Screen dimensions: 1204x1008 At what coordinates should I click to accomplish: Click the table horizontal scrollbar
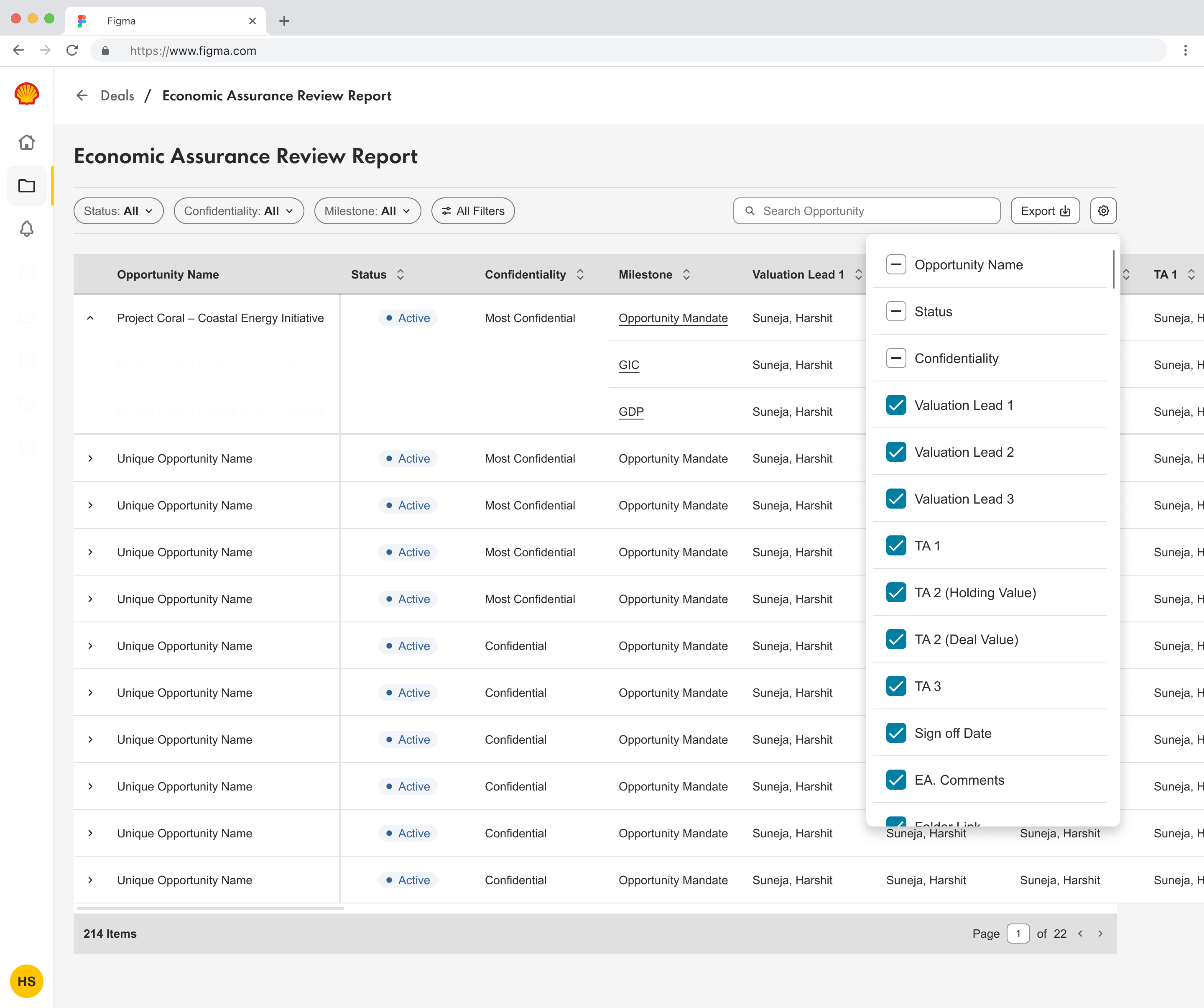coord(210,909)
